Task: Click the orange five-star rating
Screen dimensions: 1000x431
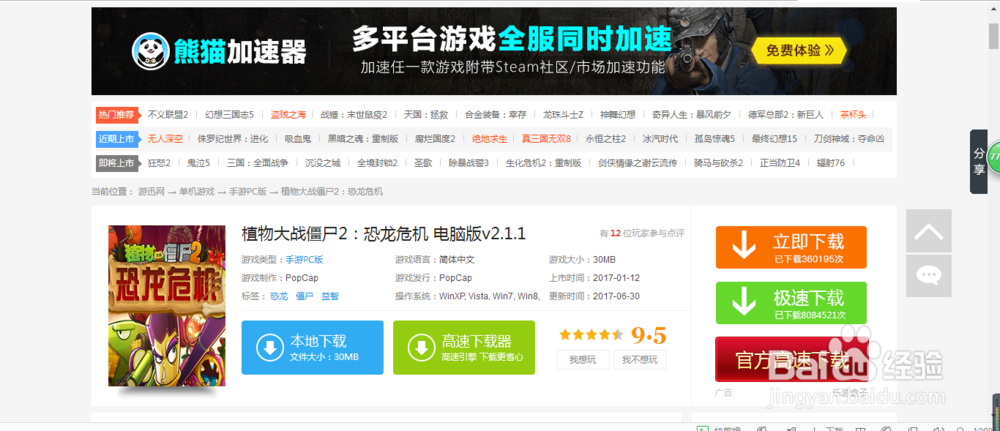Action: (x=591, y=335)
